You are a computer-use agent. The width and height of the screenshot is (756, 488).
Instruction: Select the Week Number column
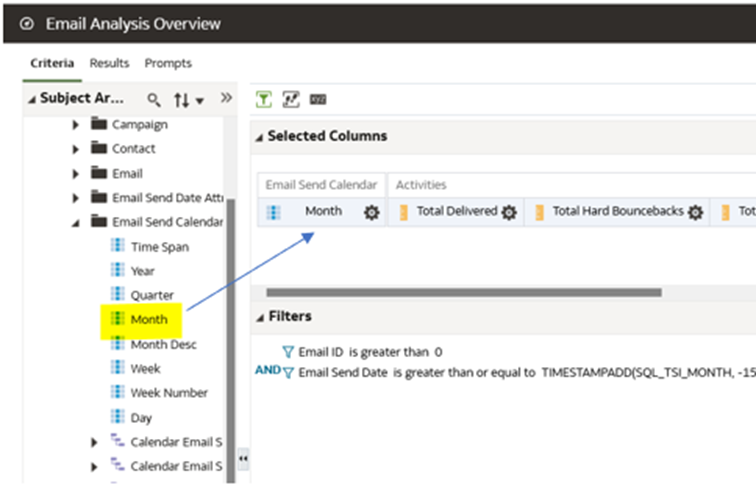(x=169, y=393)
